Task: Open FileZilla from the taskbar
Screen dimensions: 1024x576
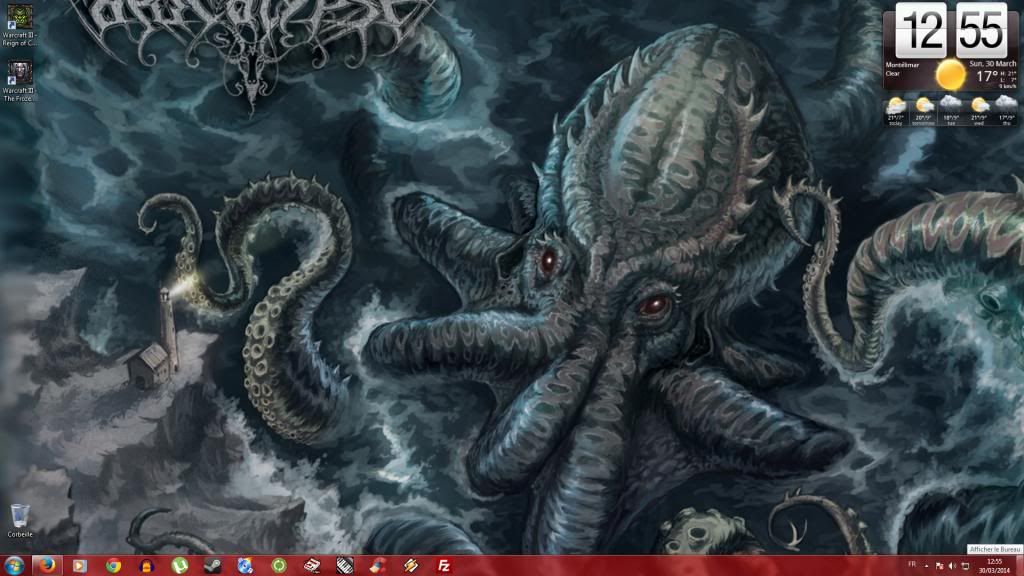Action: pos(443,565)
